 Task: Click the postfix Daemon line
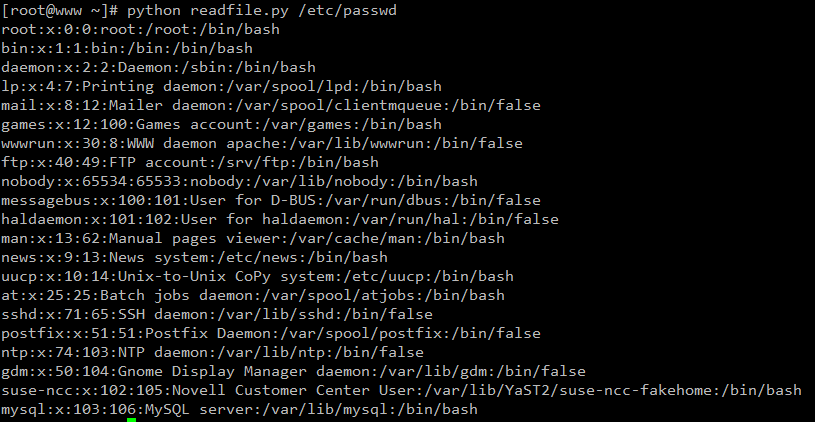click(271, 333)
